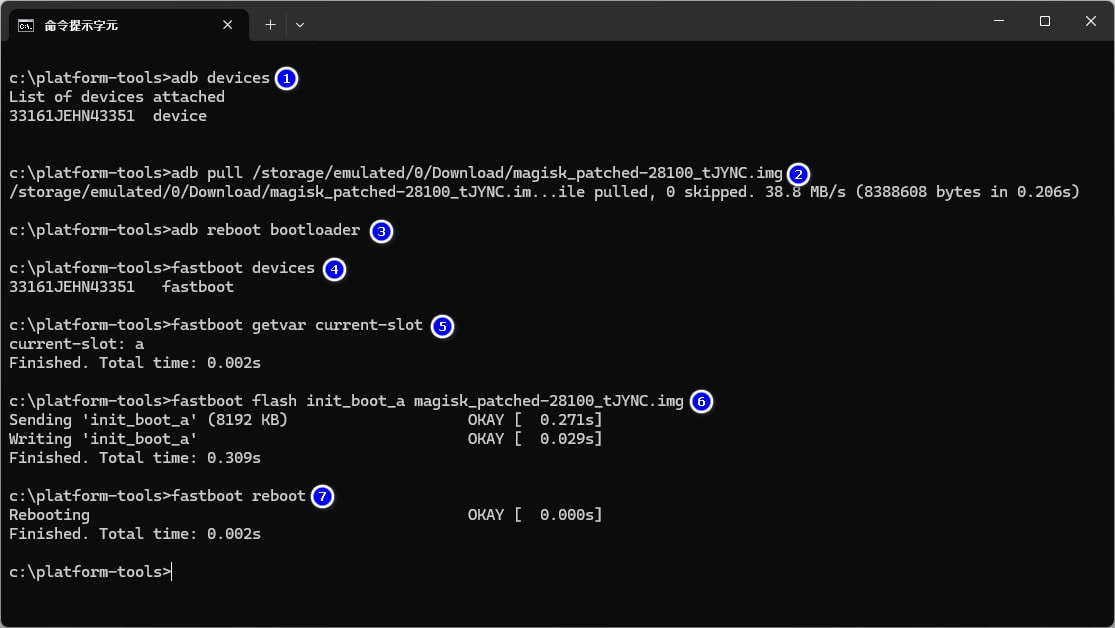Viewport: 1115px width, 628px height.
Task: Maximize the terminal window
Action: point(1044,22)
